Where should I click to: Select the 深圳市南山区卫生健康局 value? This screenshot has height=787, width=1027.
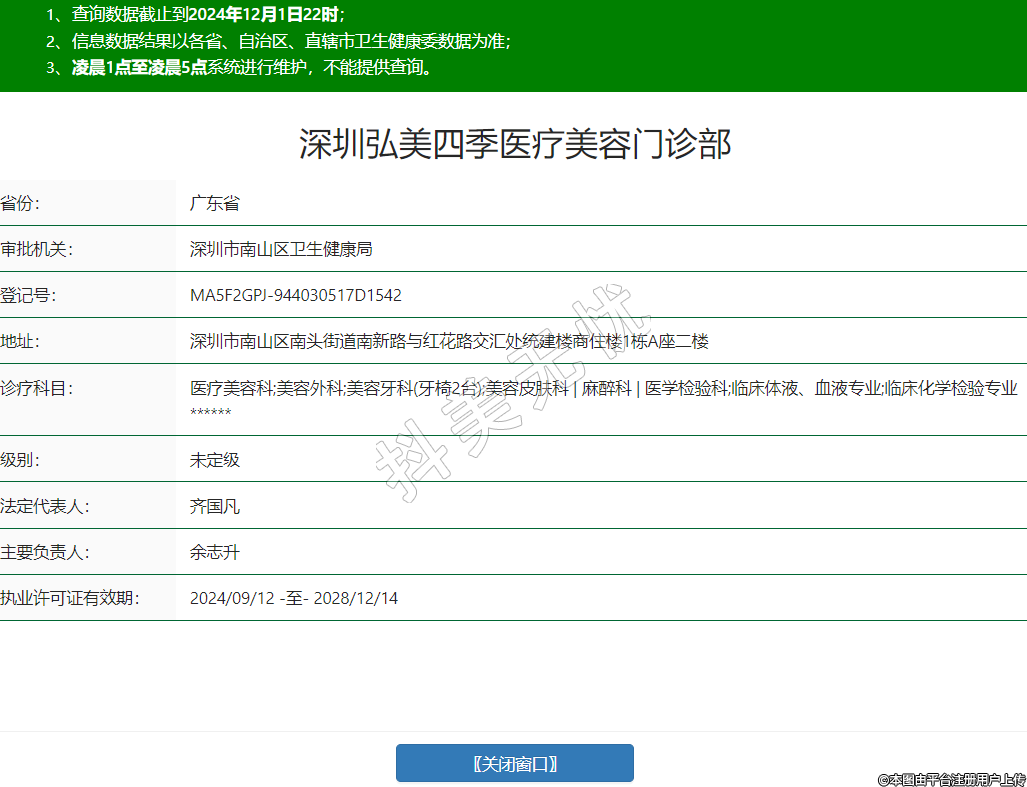pyautogui.click(x=281, y=249)
